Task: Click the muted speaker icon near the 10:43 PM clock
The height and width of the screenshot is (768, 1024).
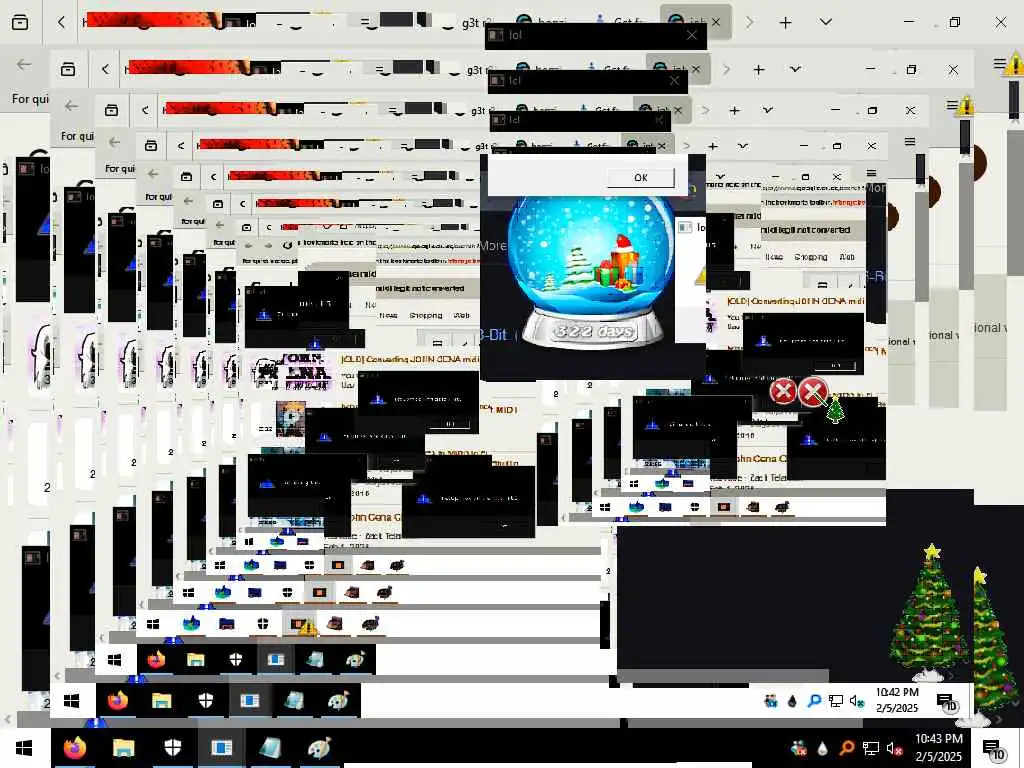Action: 894,748
